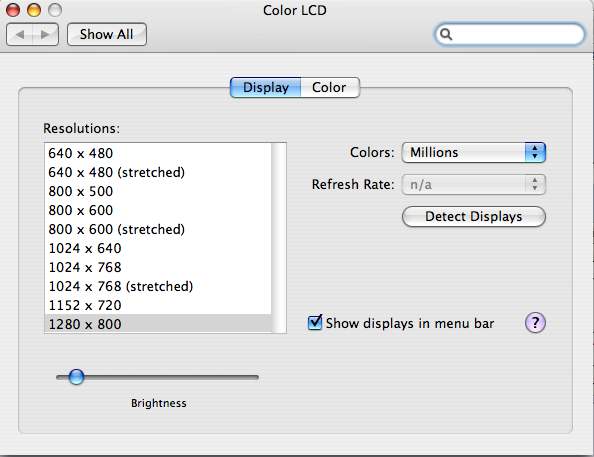Viewport: 594px width, 457px height.
Task: Click the gray zoom window button
Action: [x=55, y=10]
